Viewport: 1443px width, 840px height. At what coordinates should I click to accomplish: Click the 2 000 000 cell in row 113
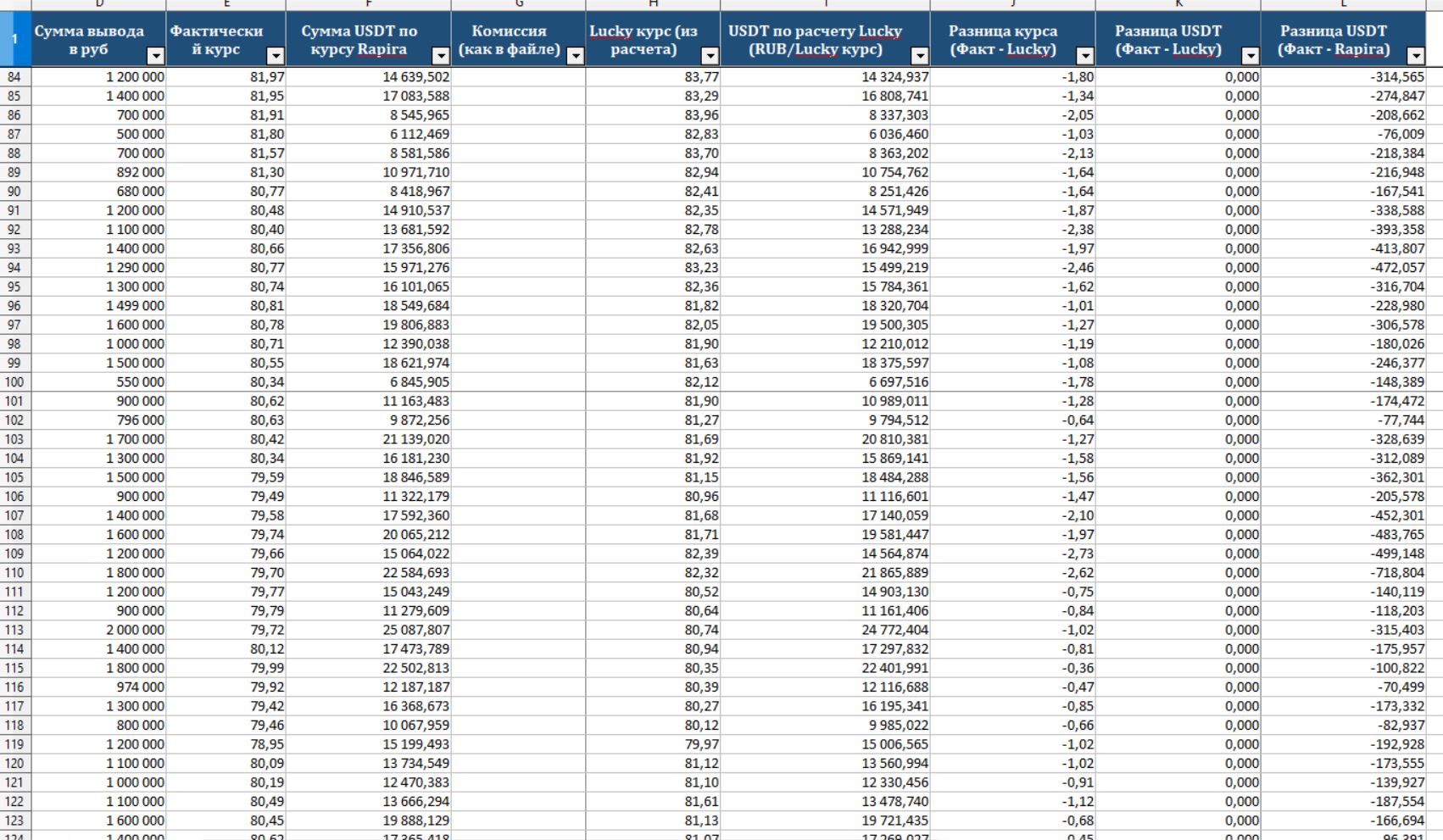point(99,630)
